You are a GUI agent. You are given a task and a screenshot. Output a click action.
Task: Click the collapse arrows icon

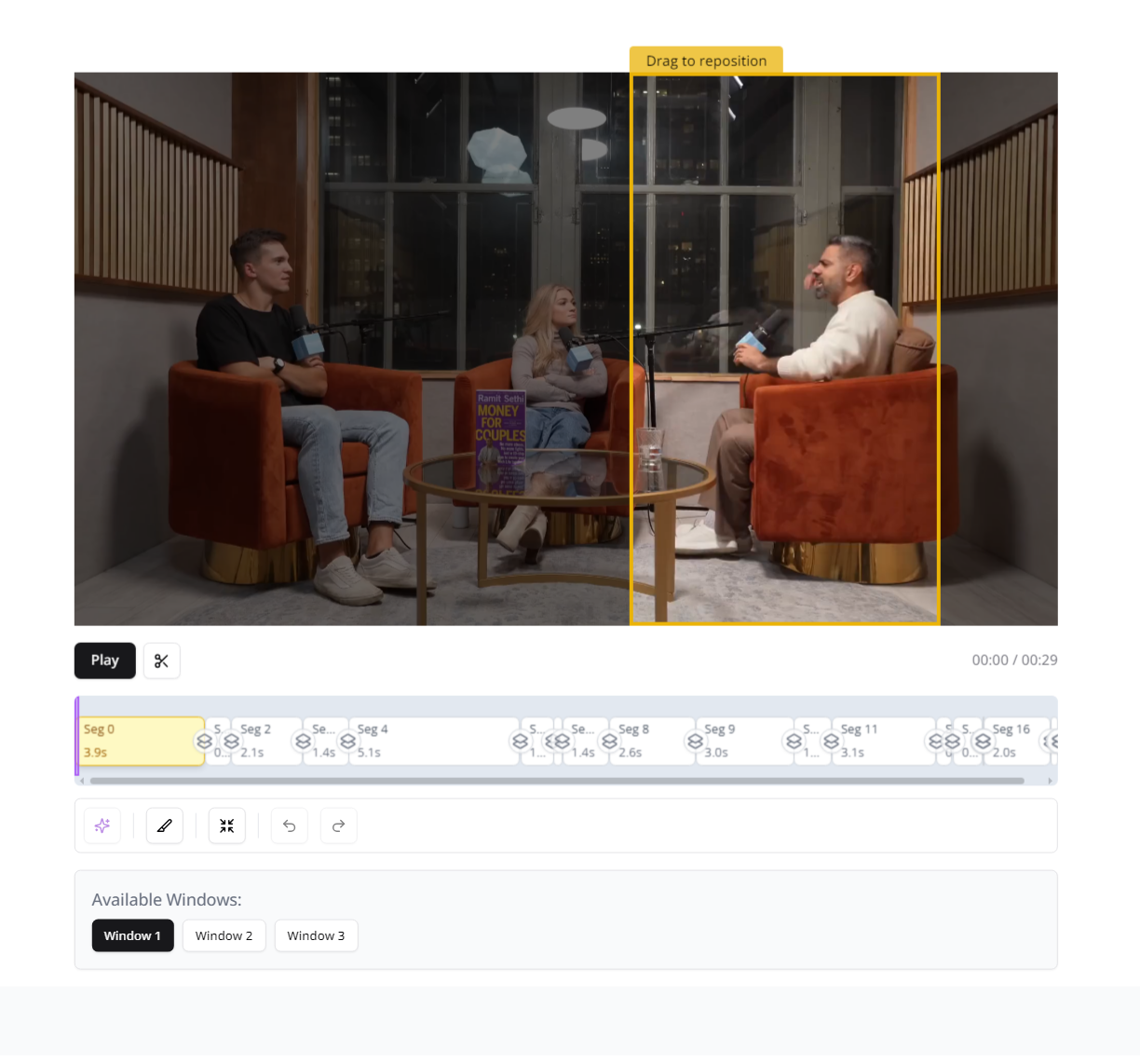click(x=227, y=825)
